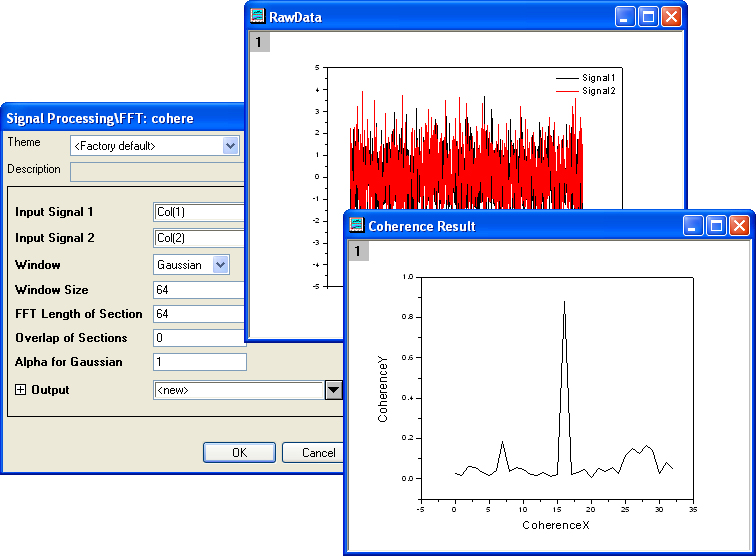Click the Overlap of Sections field
The height and width of the screenshot is (556, 756).
[x=199, y=338]
